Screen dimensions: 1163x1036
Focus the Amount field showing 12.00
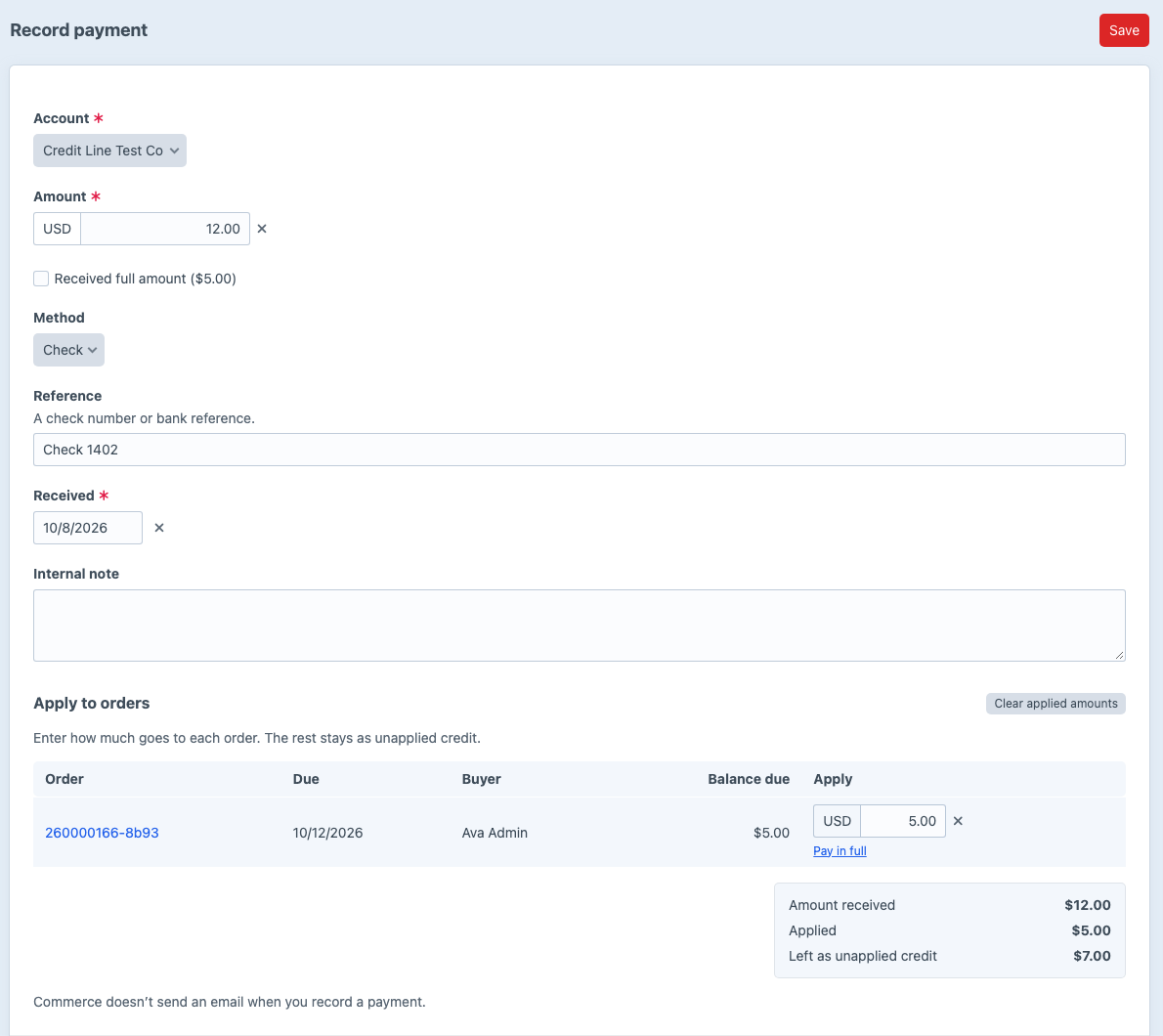[x=164, y=229]
